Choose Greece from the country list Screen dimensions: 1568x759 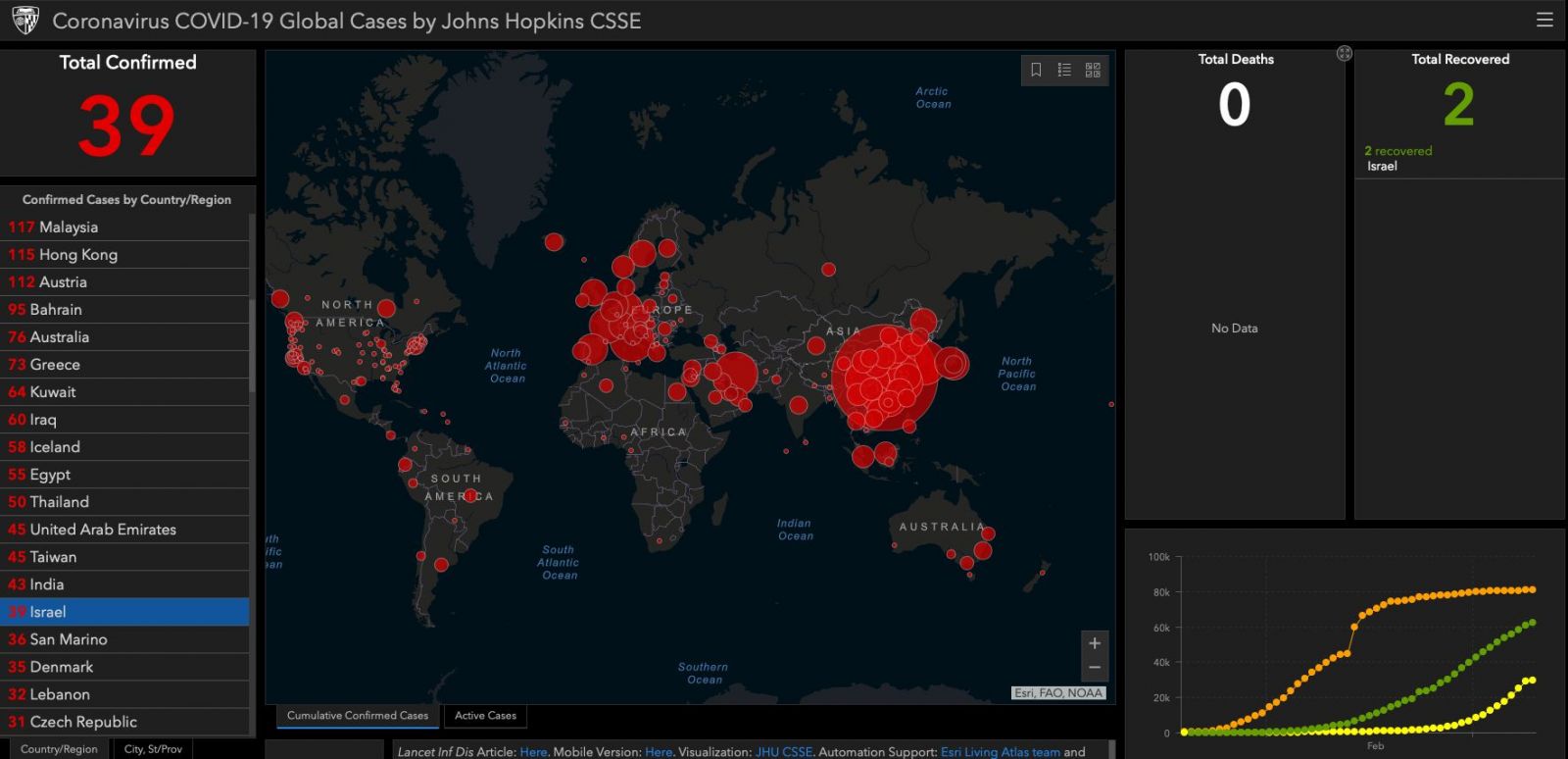click(x=124, y=364)
